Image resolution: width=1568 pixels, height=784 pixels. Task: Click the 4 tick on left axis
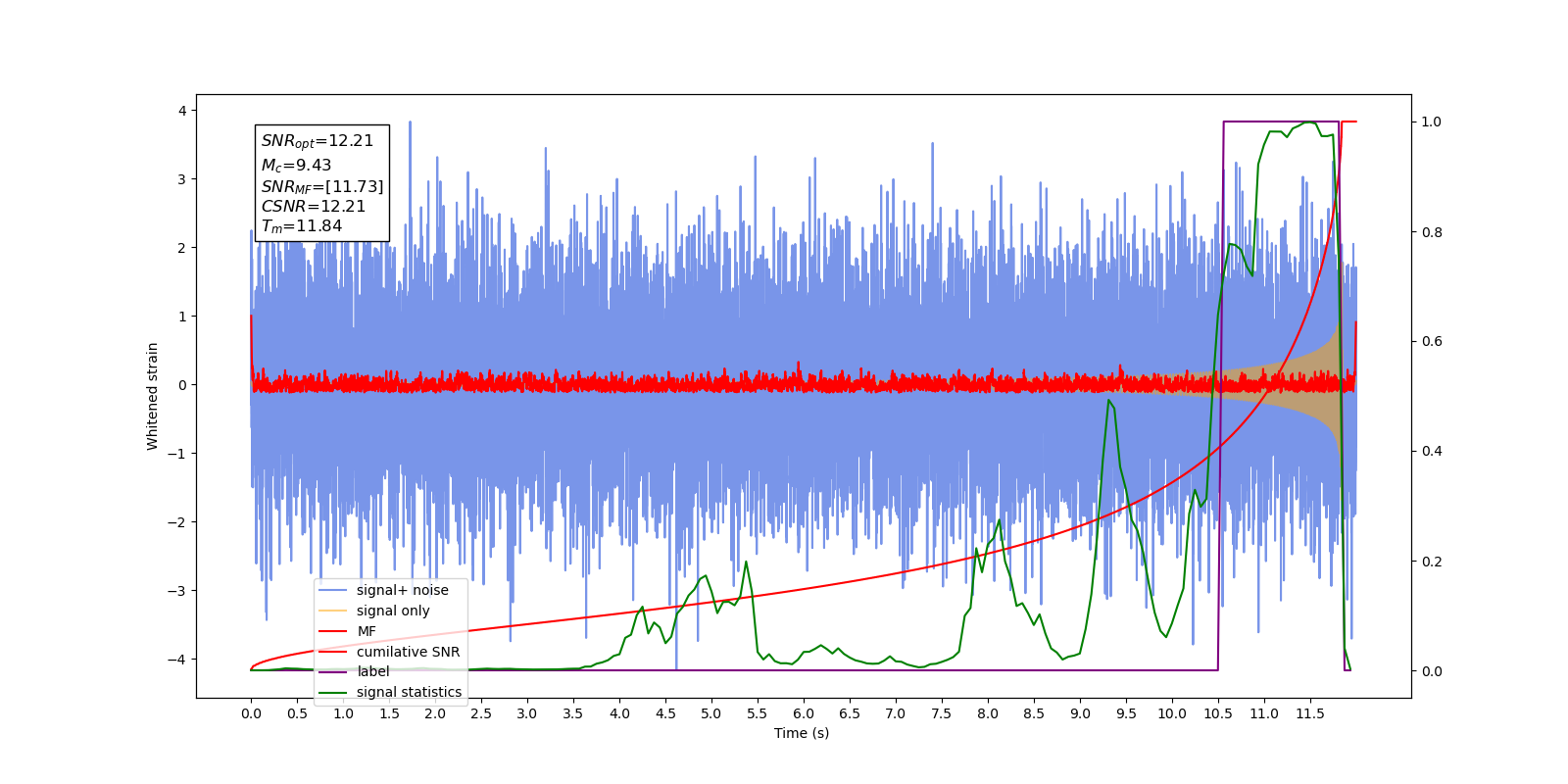(x=182, y=111)
